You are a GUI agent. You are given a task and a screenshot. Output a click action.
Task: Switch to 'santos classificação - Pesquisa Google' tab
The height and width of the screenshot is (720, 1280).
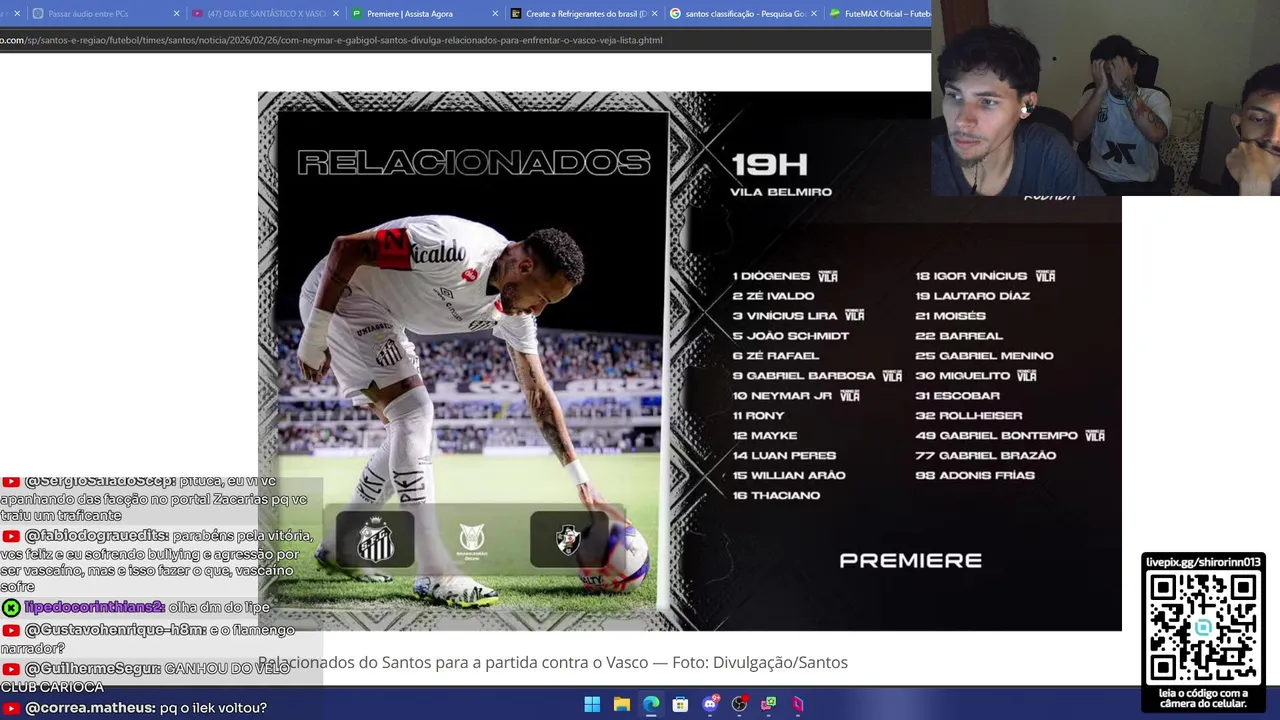click(x=743, y=14)
